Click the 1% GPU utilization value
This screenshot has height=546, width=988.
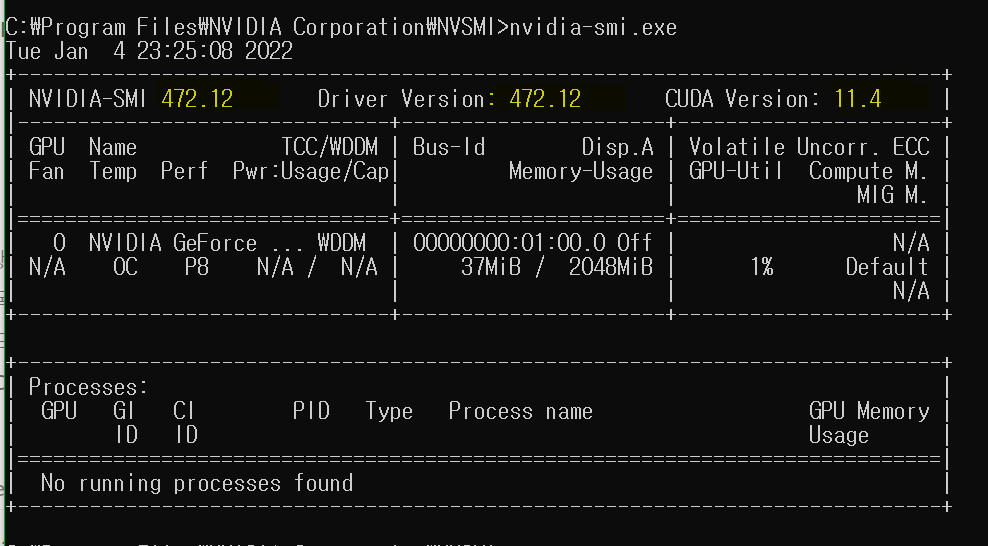coord(761,267)
